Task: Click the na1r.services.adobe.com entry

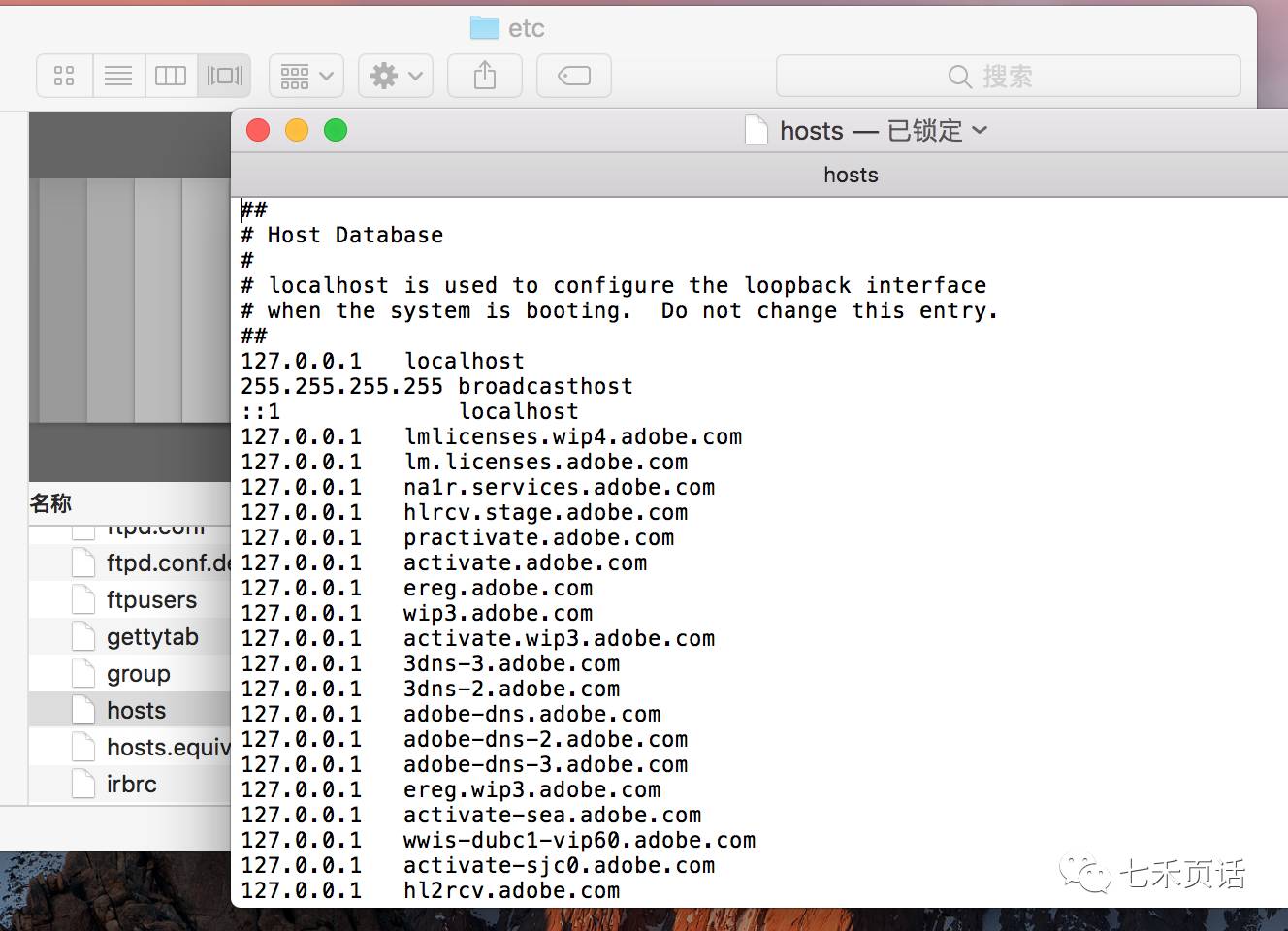Action: pos(560,487)
